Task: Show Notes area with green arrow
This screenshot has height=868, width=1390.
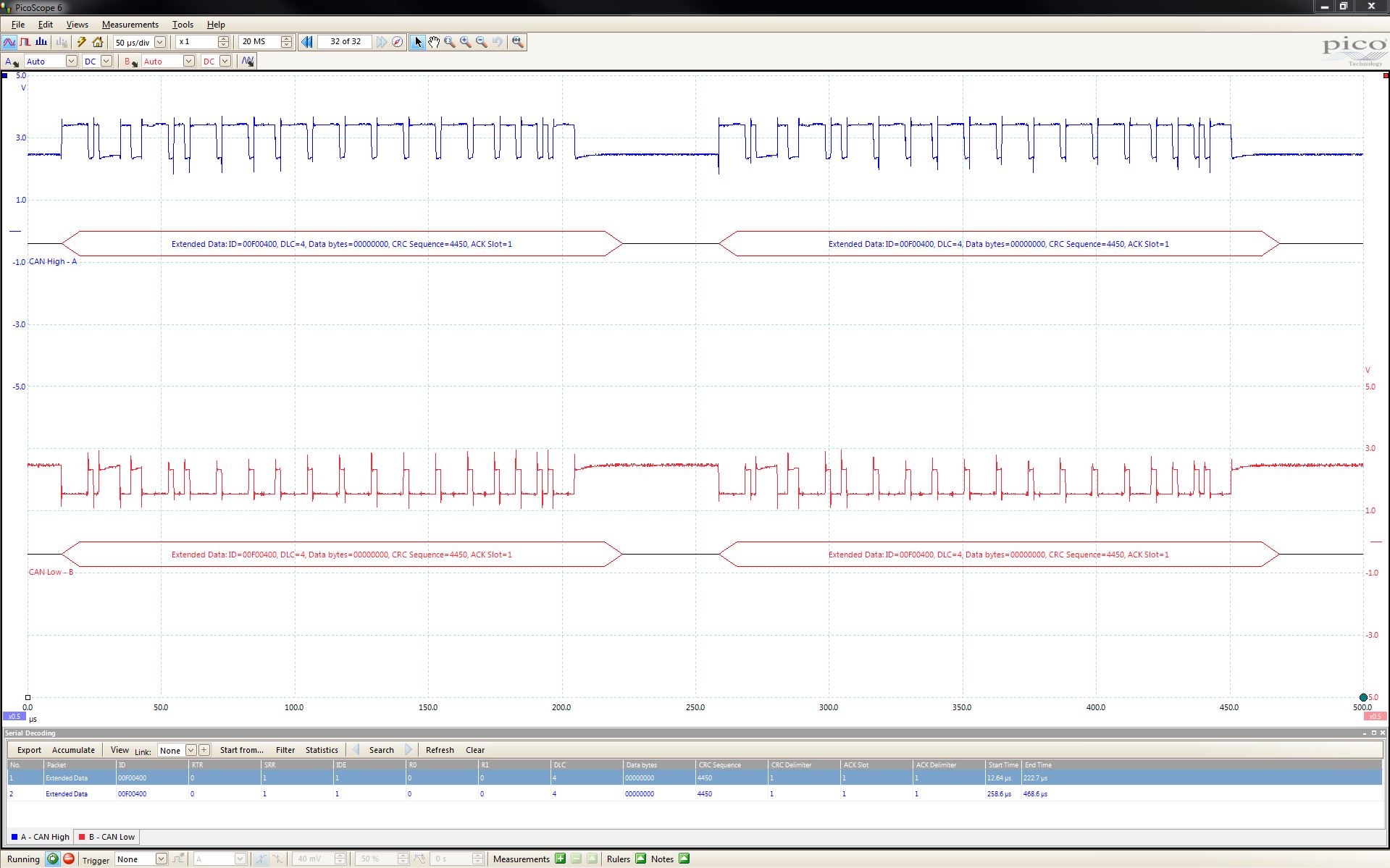Action: point(684,859)
